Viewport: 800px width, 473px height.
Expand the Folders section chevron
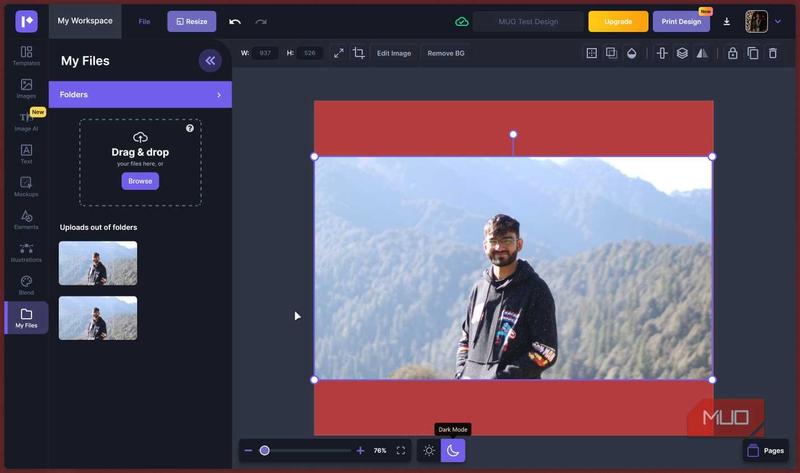coord(219,95)
